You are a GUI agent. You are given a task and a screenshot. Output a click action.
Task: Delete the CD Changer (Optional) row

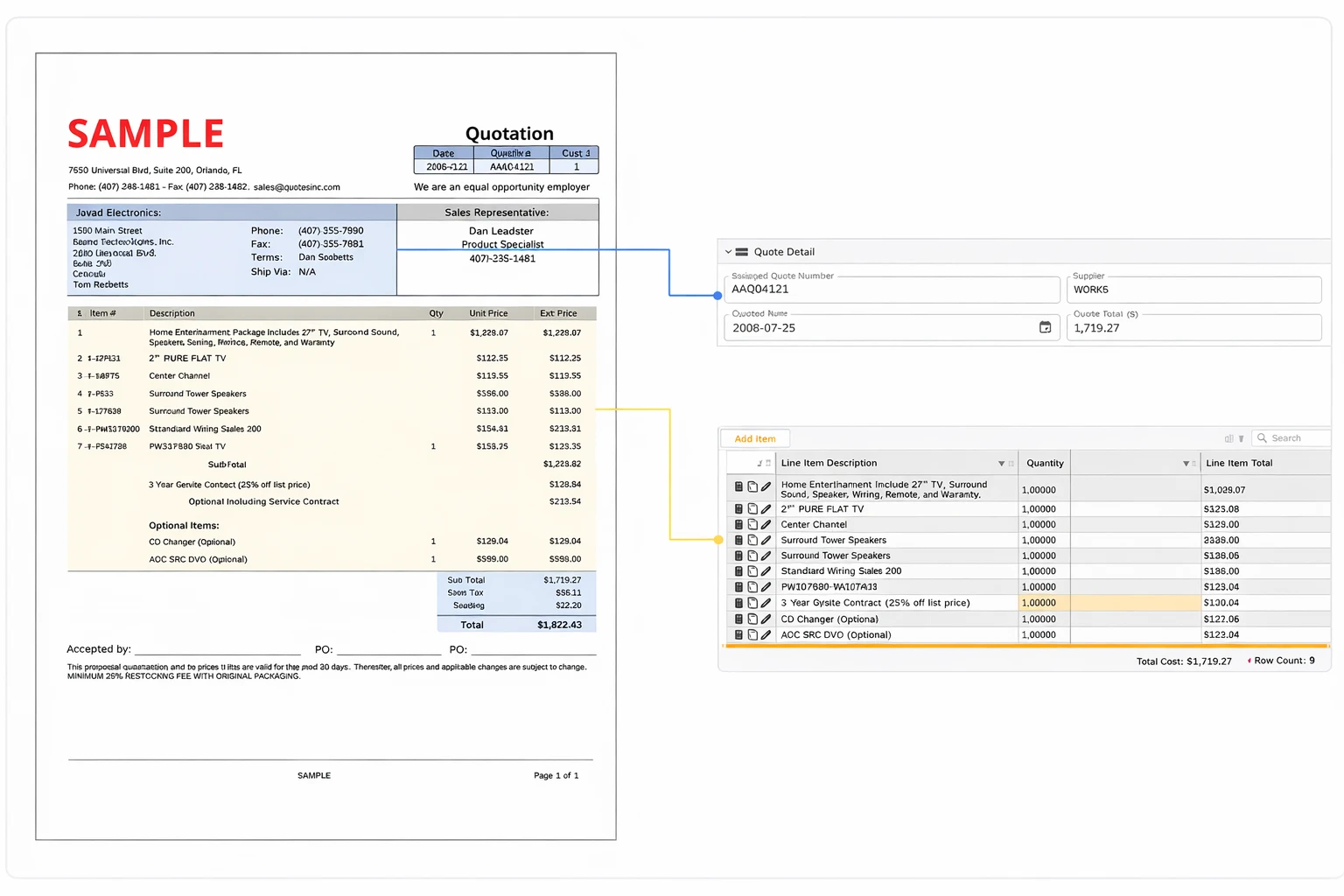click(738, 619)
